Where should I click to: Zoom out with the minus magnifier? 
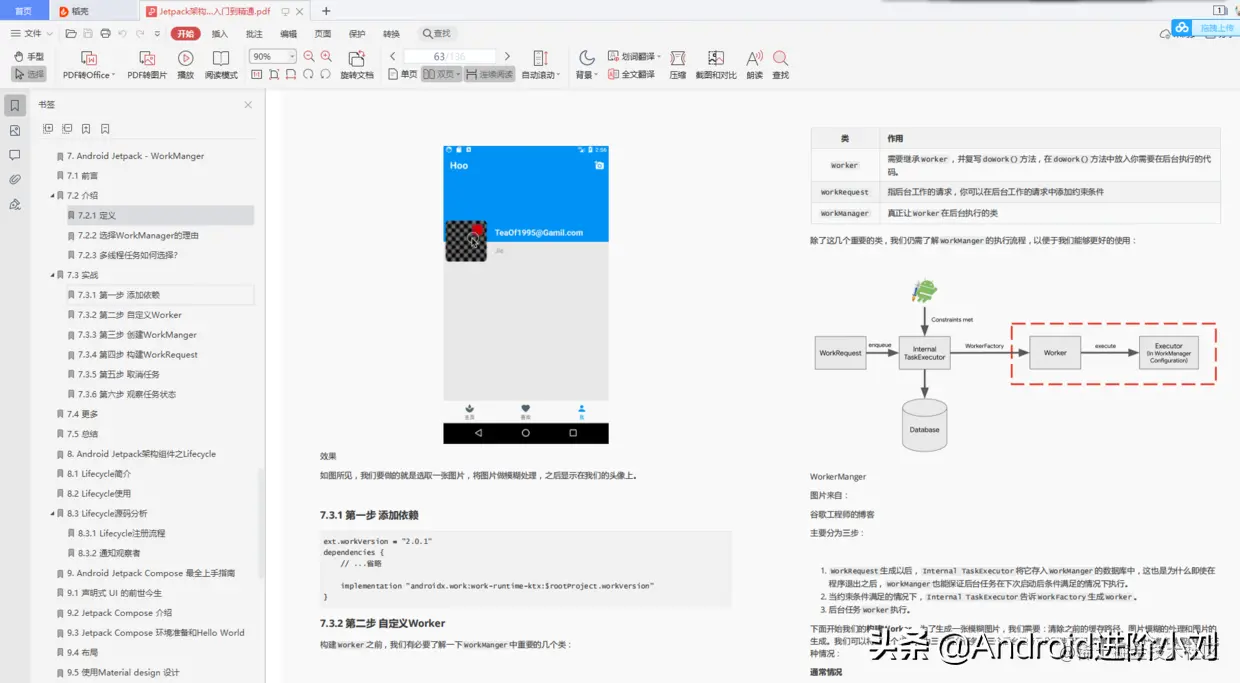[x=308, y=57]
